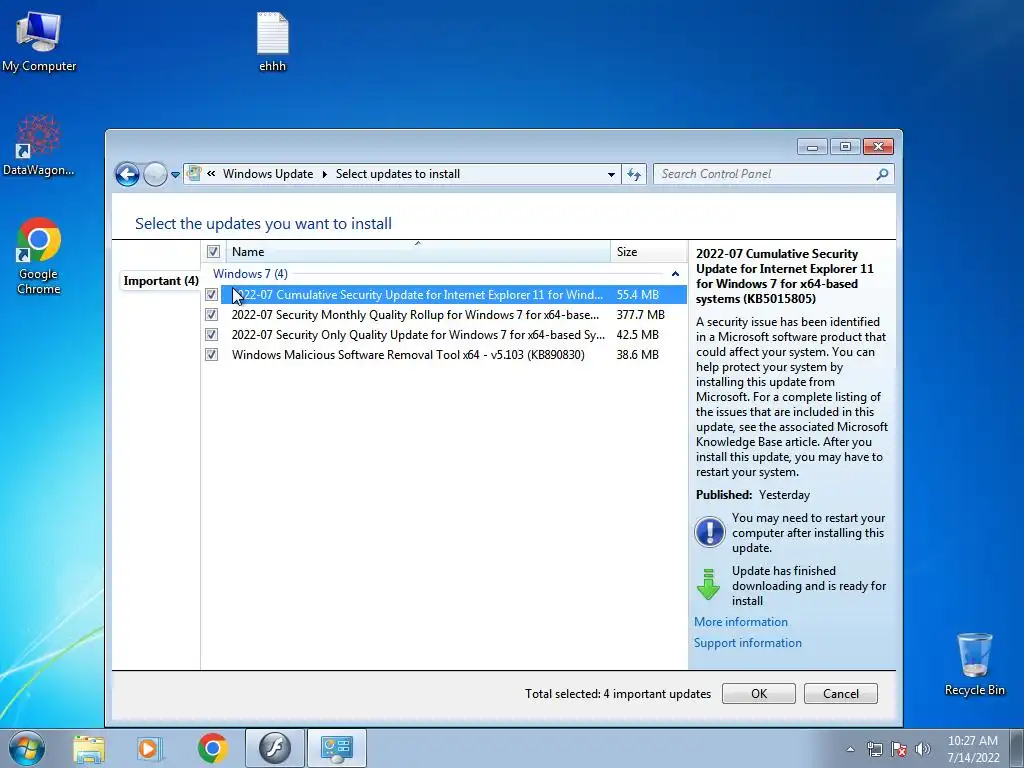Close the Windows Update window
The width and height of the screenshot is (1024, 768).
878,147
